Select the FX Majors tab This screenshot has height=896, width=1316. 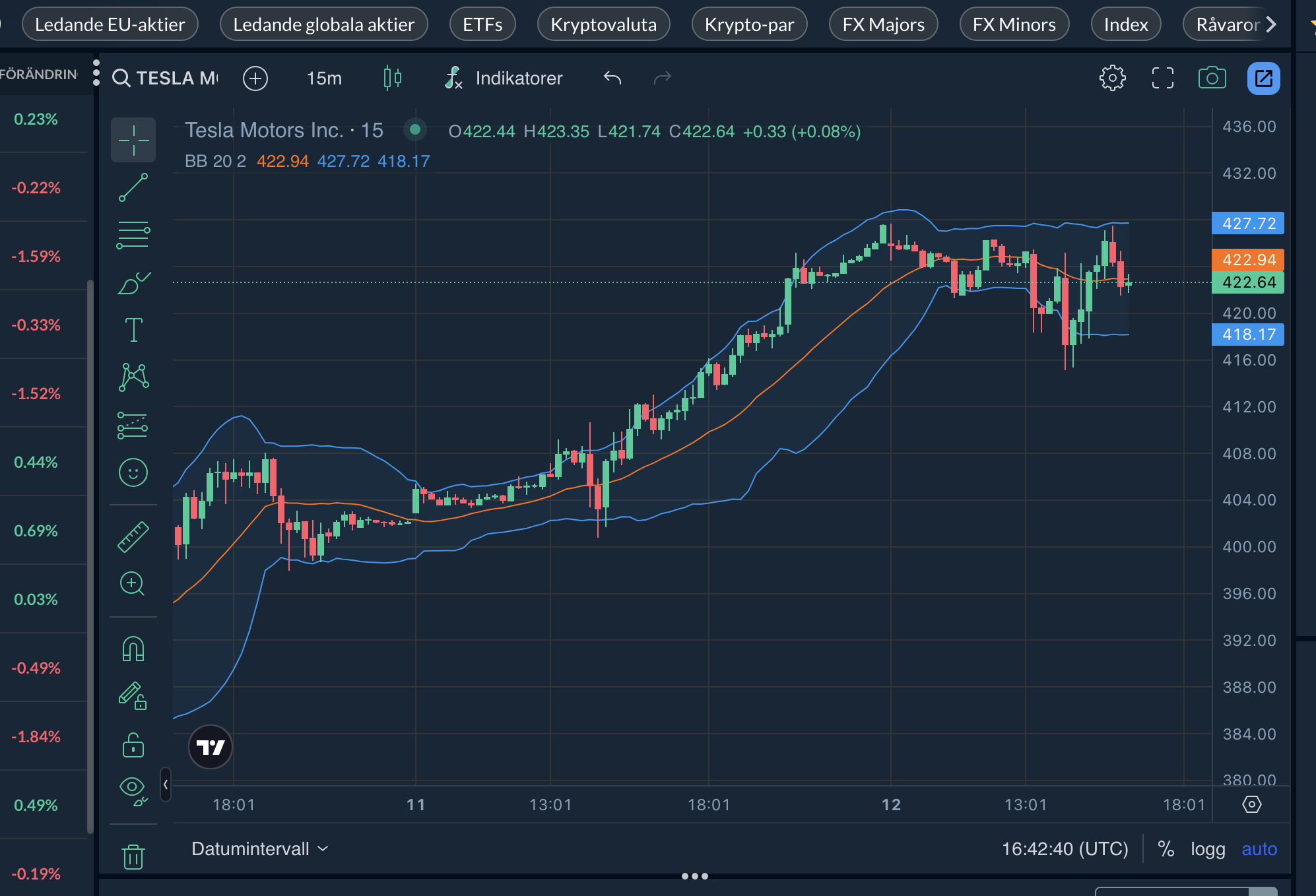coord(883,24)
